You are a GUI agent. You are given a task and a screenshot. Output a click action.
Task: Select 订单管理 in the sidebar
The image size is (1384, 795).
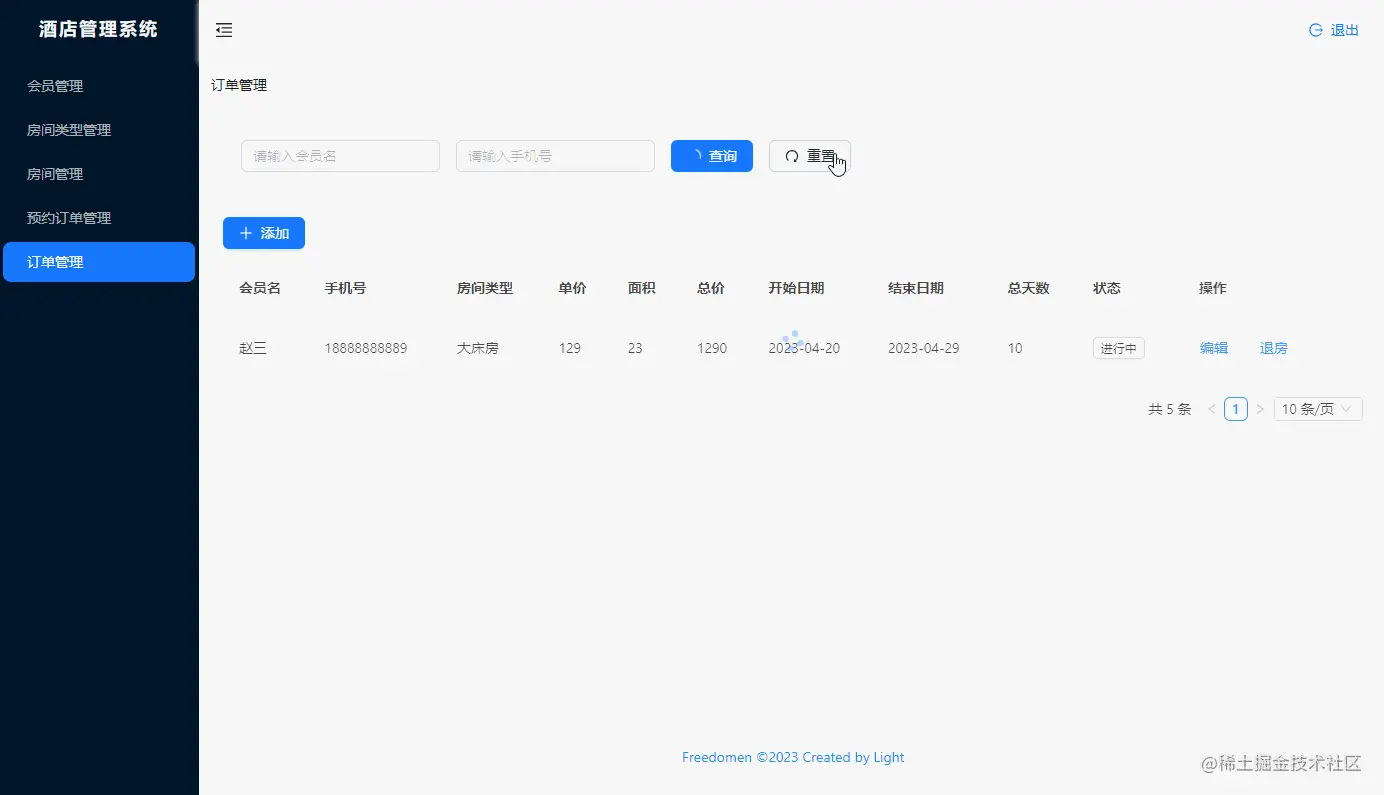(99, 262)
